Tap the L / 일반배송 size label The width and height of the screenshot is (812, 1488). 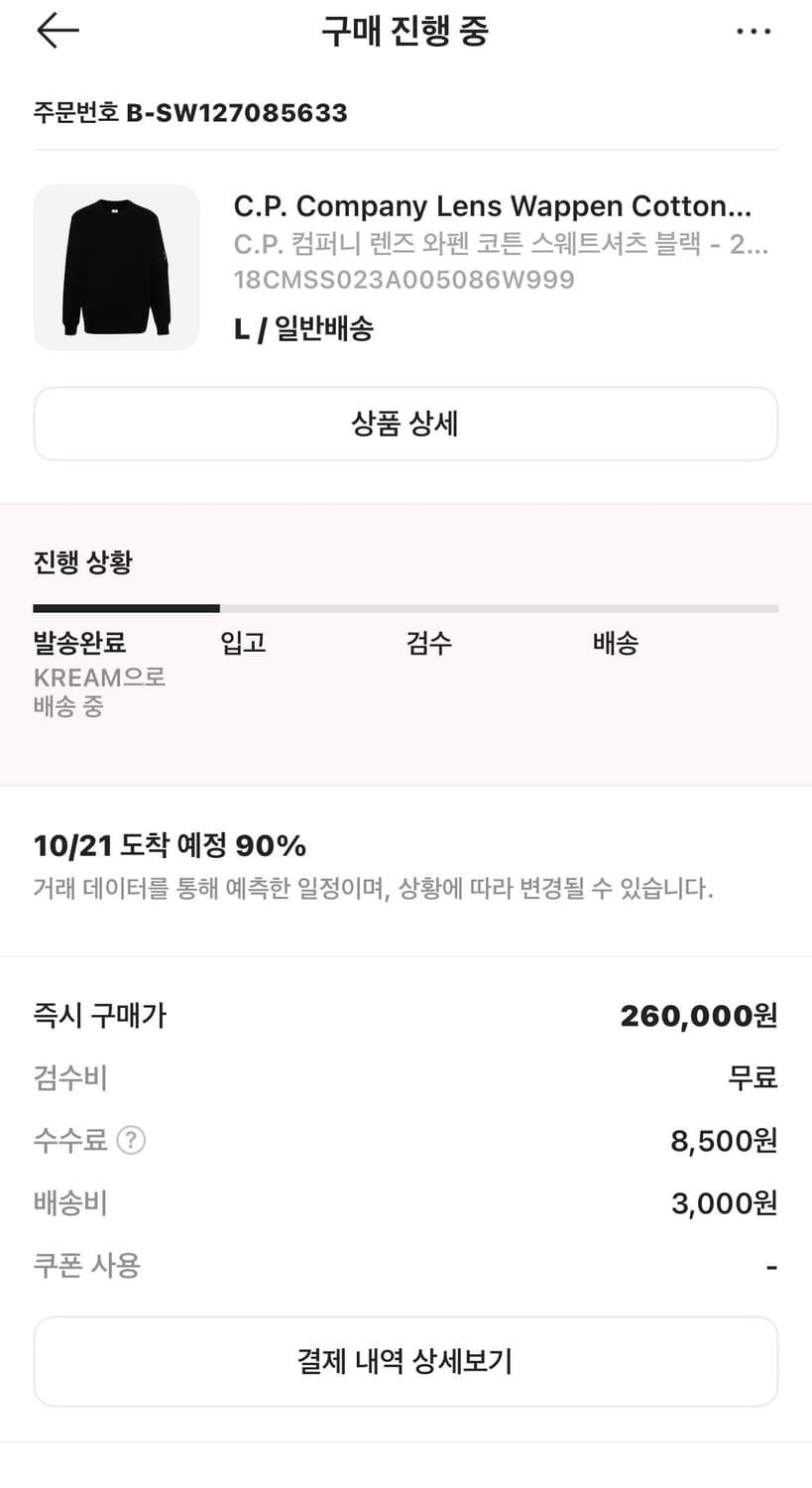[x=303, y=329]
